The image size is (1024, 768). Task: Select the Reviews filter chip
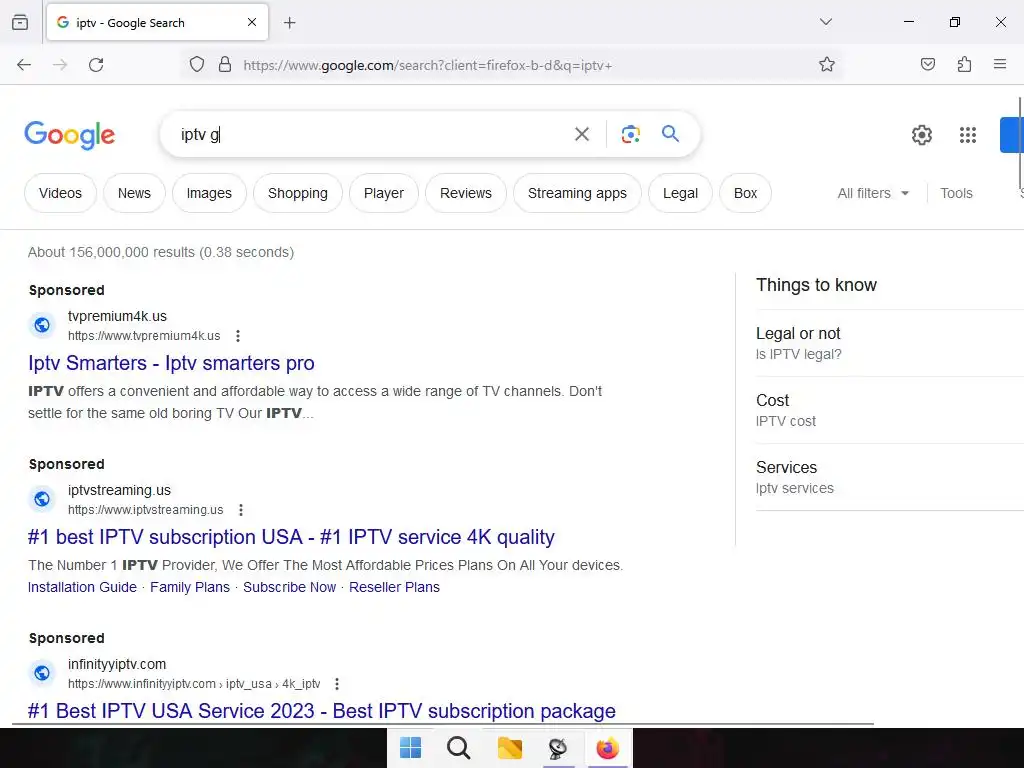pyautogui.click(x=466, y=193)
